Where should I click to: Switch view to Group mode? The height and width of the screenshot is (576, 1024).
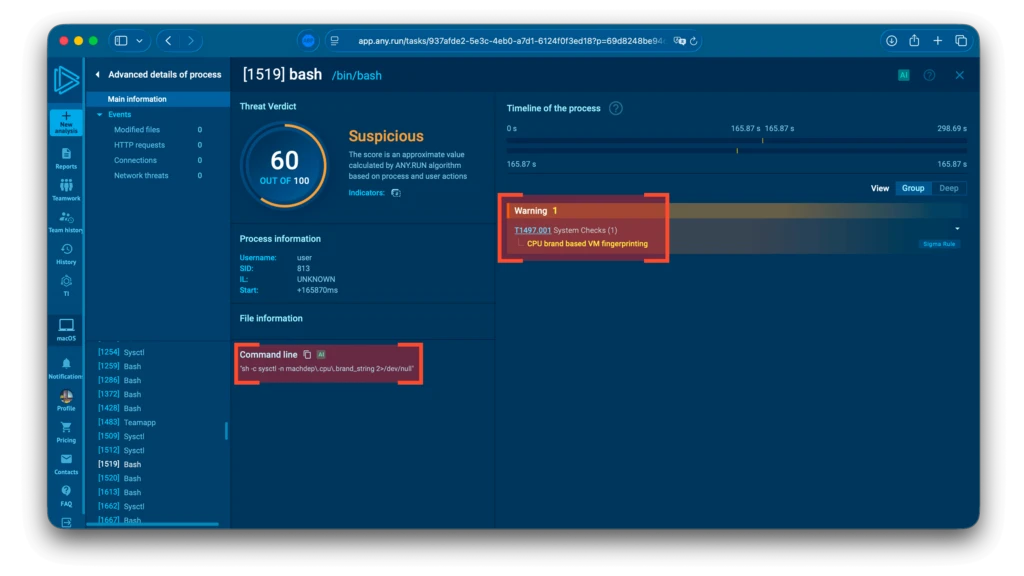[x=912, y=188]
